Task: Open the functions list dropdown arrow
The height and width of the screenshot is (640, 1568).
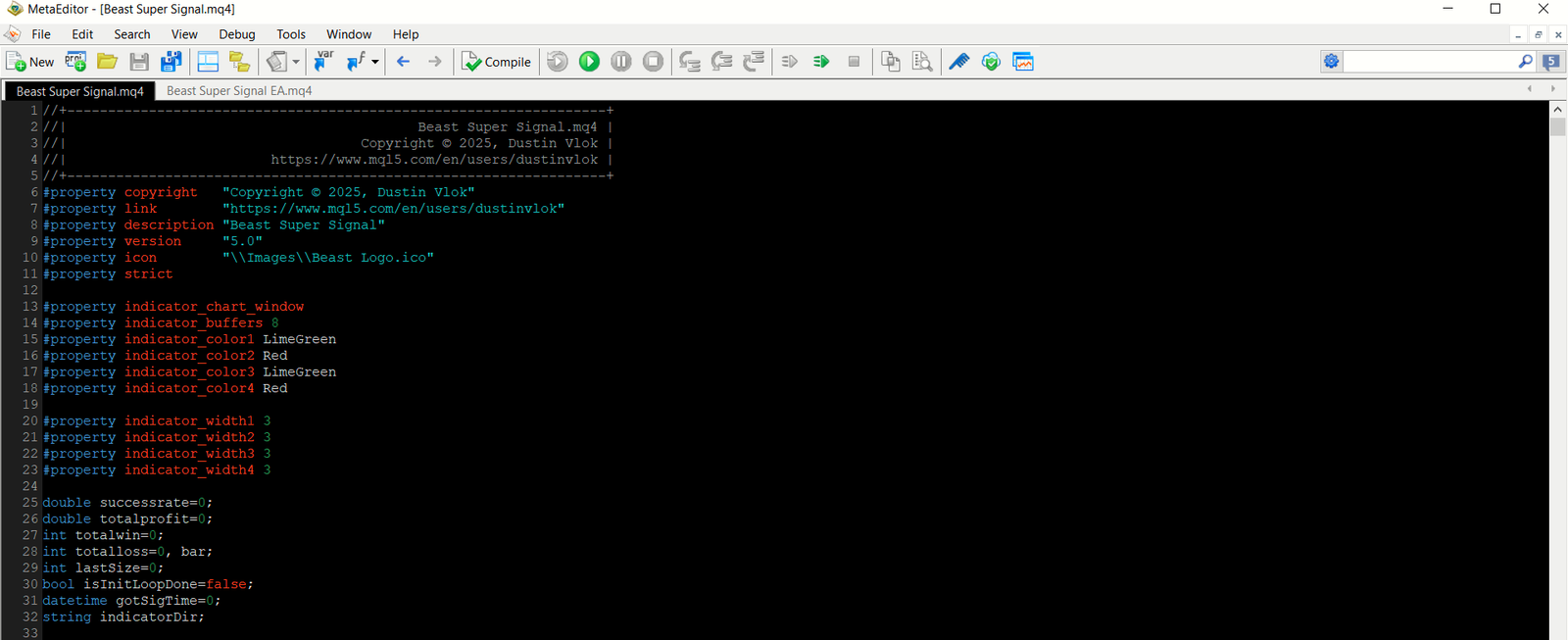Action: [x=374, y=62]
